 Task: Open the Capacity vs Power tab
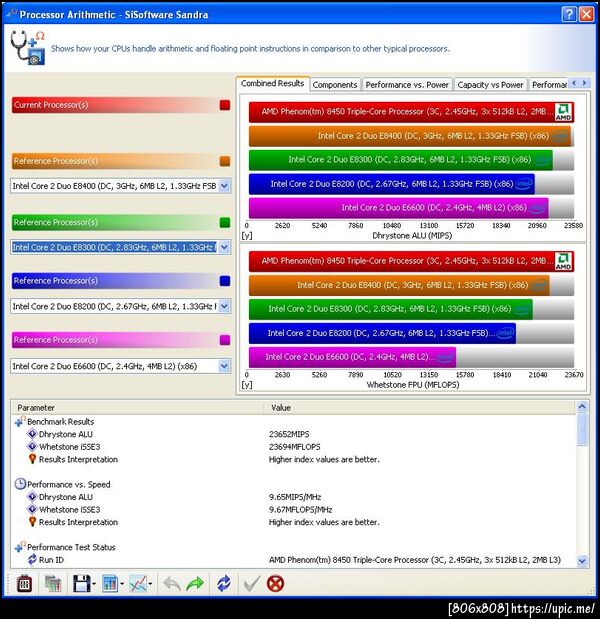tap(490, 84)
